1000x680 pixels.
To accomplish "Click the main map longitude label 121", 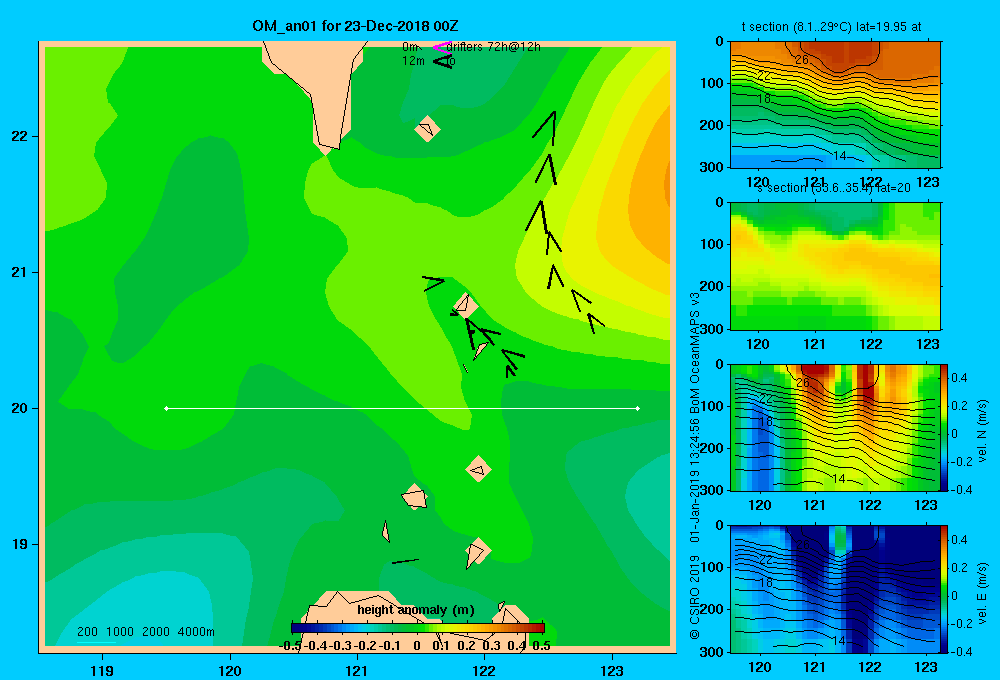I will tap(357, 670).
